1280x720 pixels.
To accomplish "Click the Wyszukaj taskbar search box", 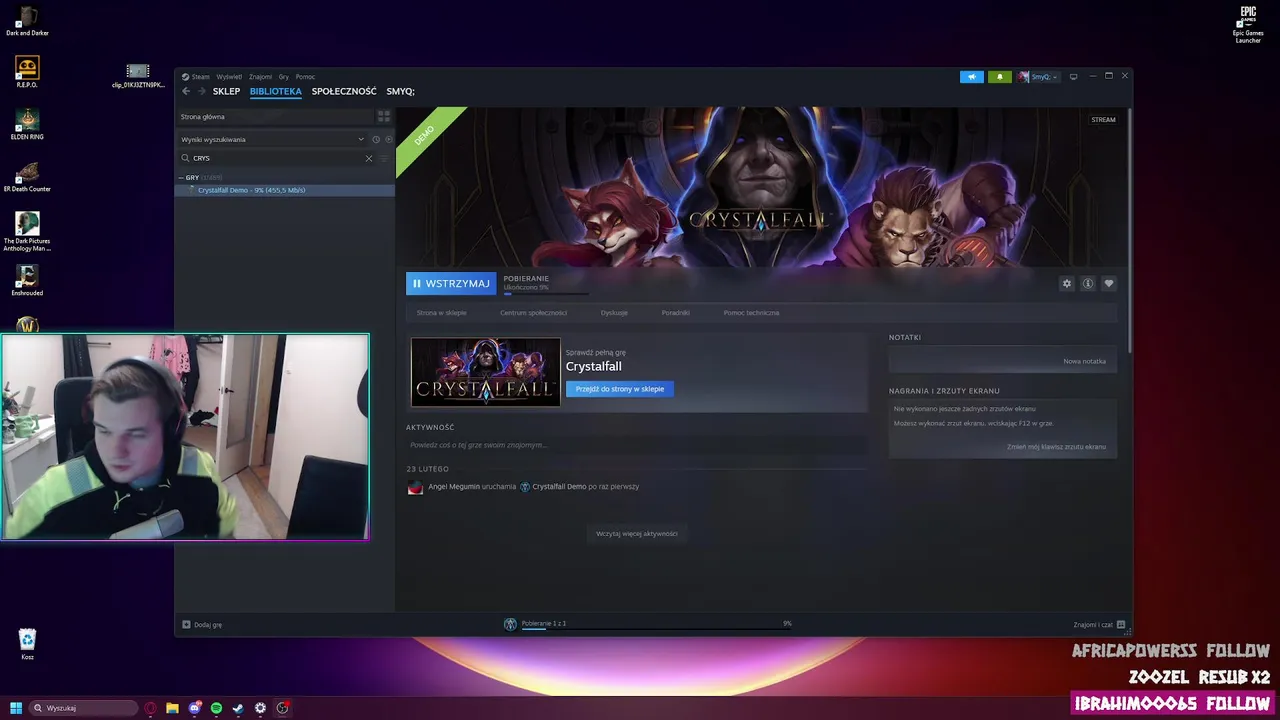I will coord(84,708).
